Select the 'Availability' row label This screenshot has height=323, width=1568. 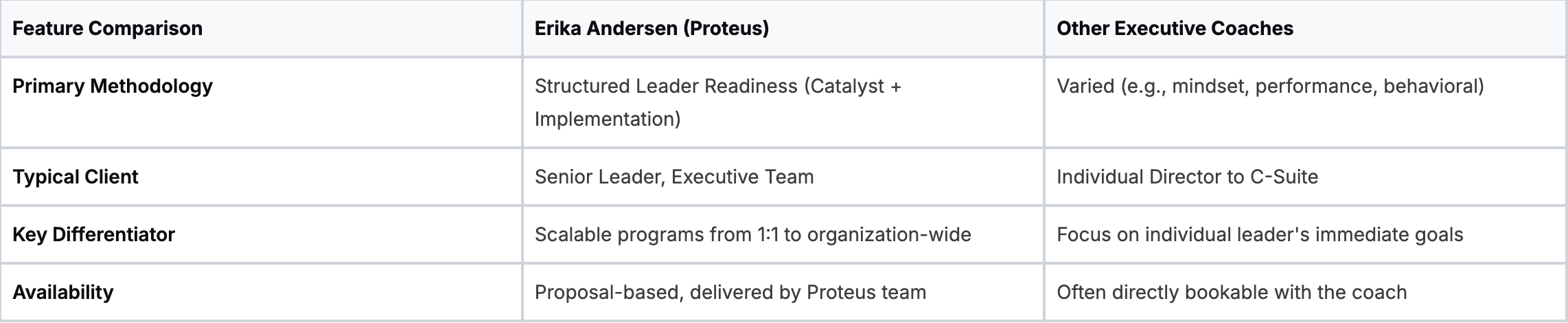coord(63,292)
